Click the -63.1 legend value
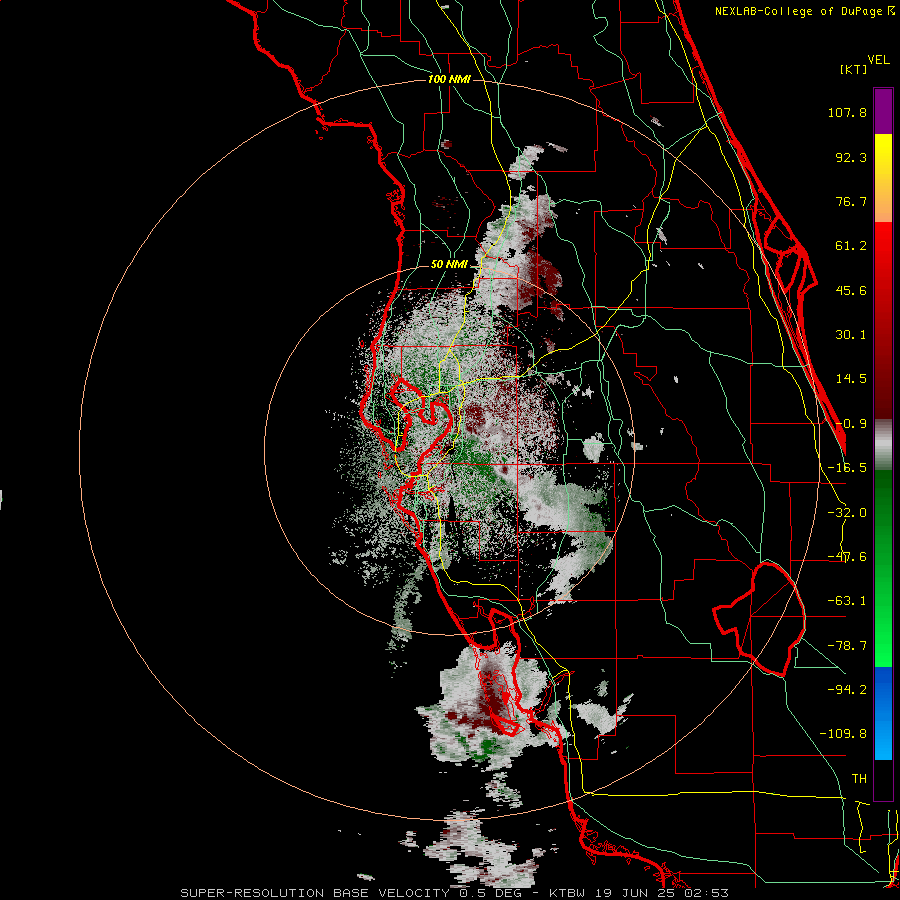 847,601
